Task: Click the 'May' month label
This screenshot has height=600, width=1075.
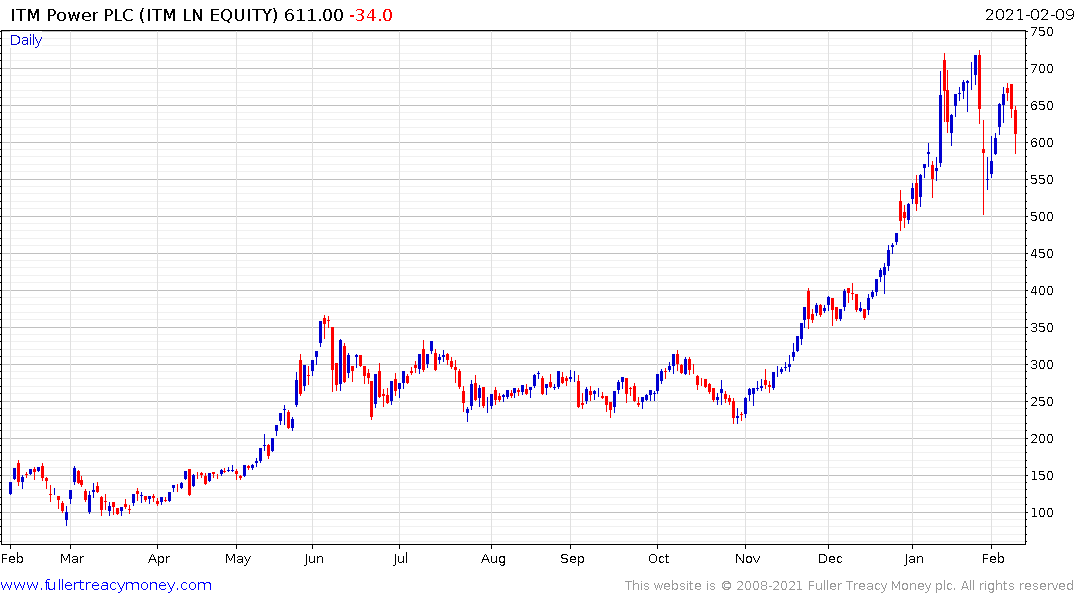Action: 238,559
